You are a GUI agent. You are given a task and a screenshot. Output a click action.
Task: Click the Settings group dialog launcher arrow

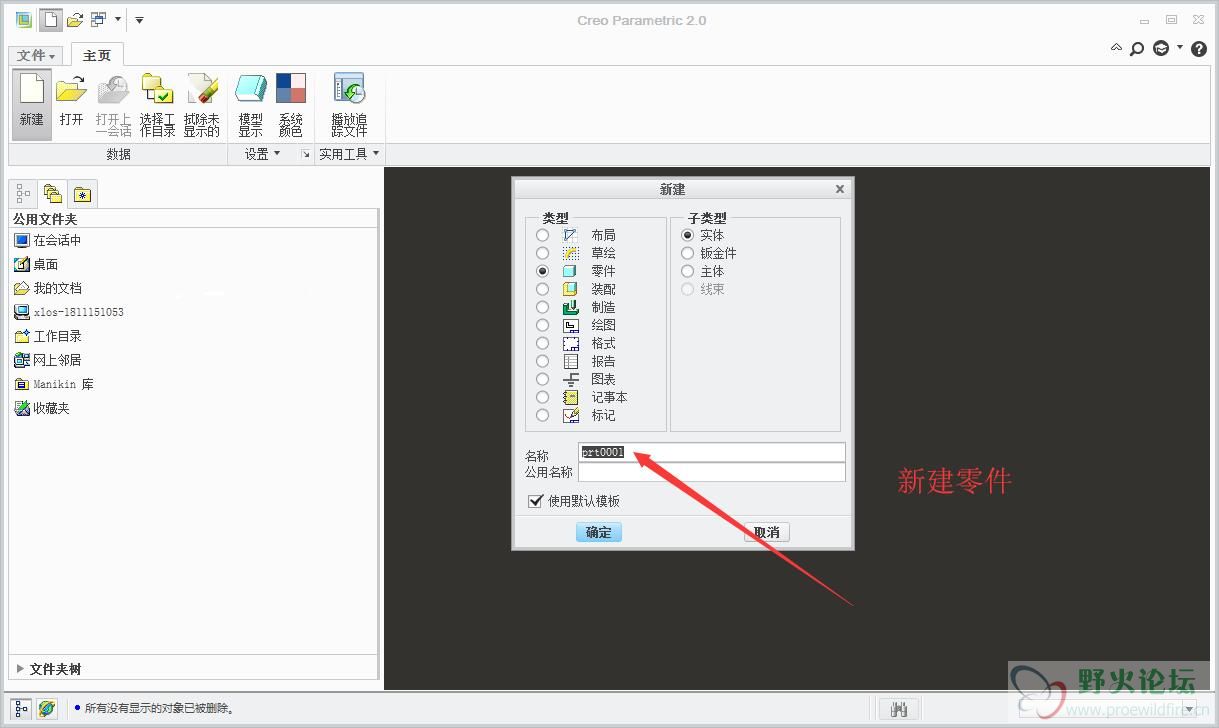pos(305,154)
